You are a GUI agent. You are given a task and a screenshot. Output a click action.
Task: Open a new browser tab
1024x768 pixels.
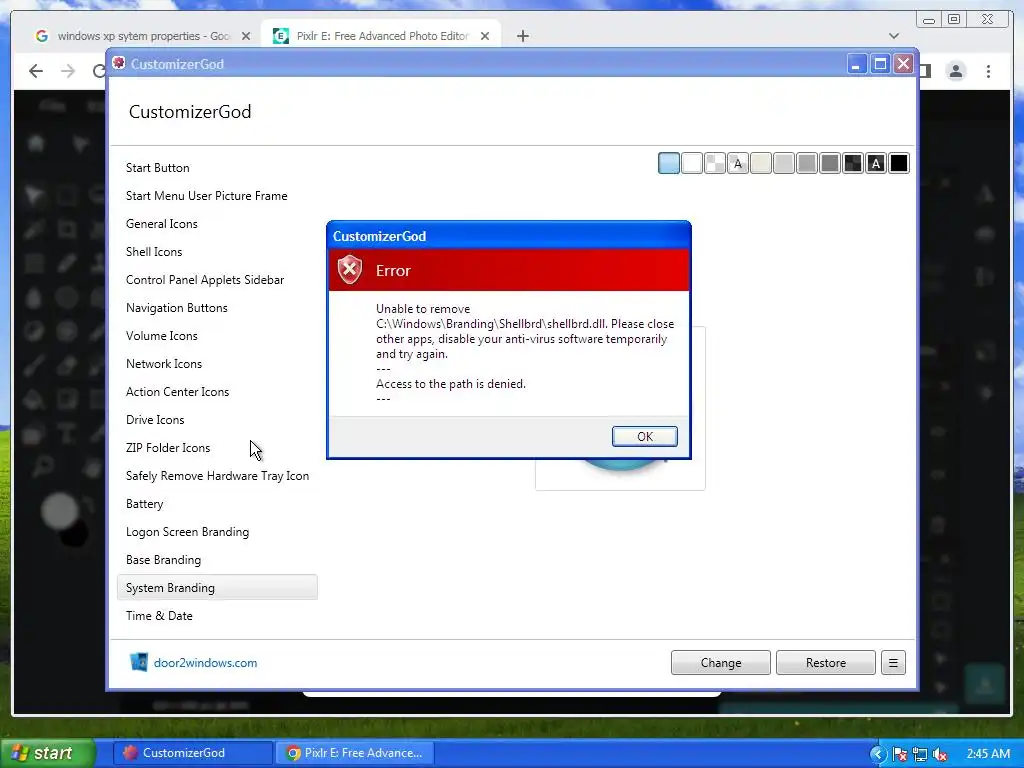522,36
